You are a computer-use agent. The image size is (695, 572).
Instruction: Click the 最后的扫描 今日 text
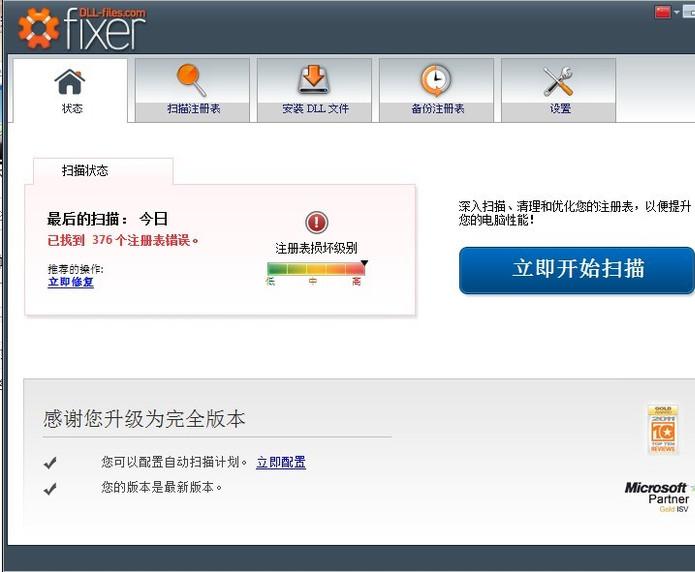coord(107,219)
